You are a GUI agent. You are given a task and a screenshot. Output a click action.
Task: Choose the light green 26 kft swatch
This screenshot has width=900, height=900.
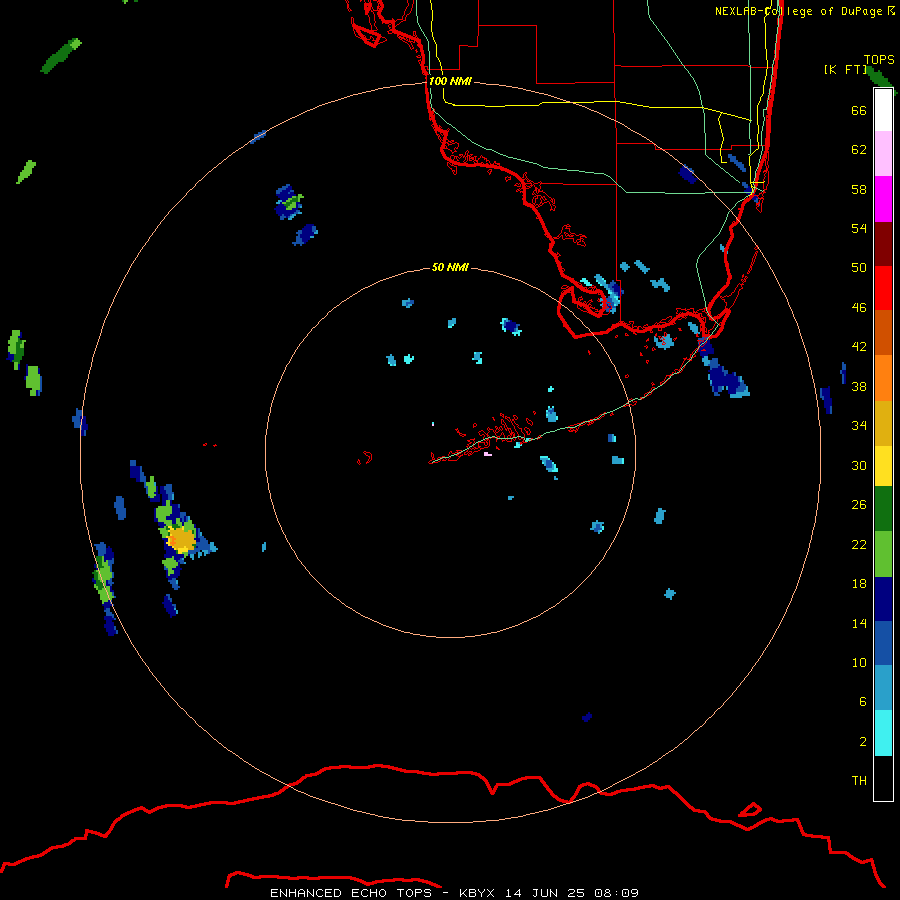[x=883, y=554]
